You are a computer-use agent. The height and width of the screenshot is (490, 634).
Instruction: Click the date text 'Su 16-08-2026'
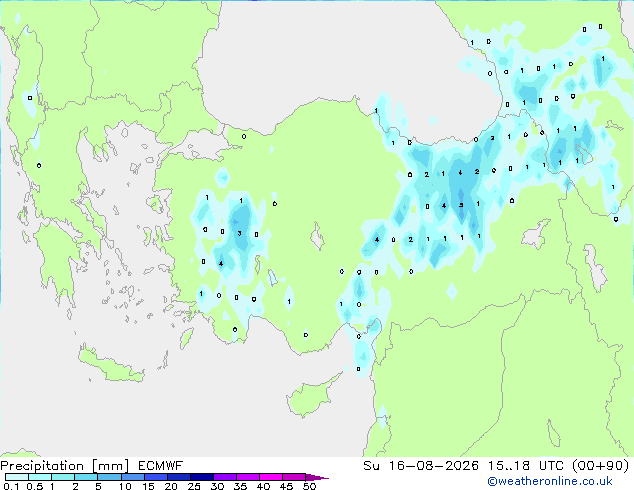tap(421, 466)
